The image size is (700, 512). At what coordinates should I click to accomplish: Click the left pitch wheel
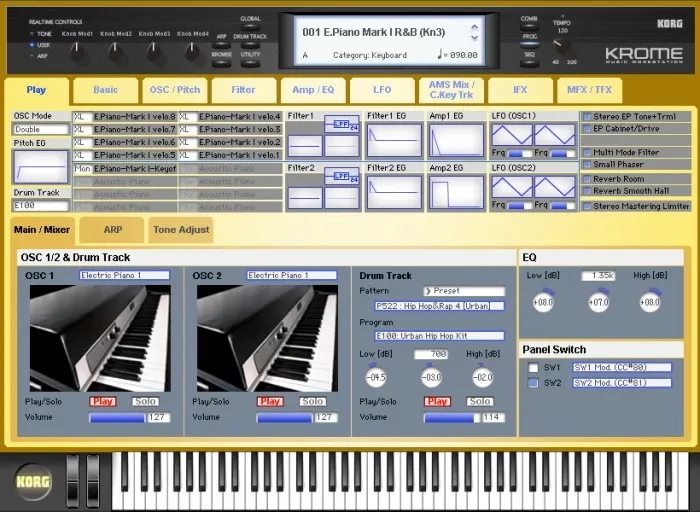tap(72, 481)
